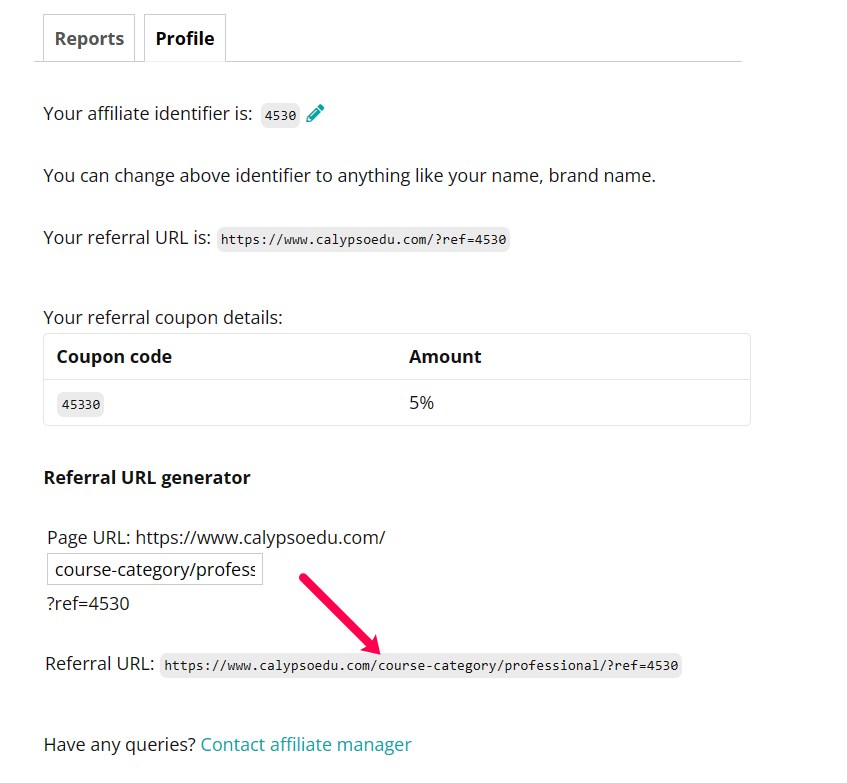The image size is (847, 783).
Task: Click the 'You can change above identifier' sentence
Action: [x=349, y=176]
